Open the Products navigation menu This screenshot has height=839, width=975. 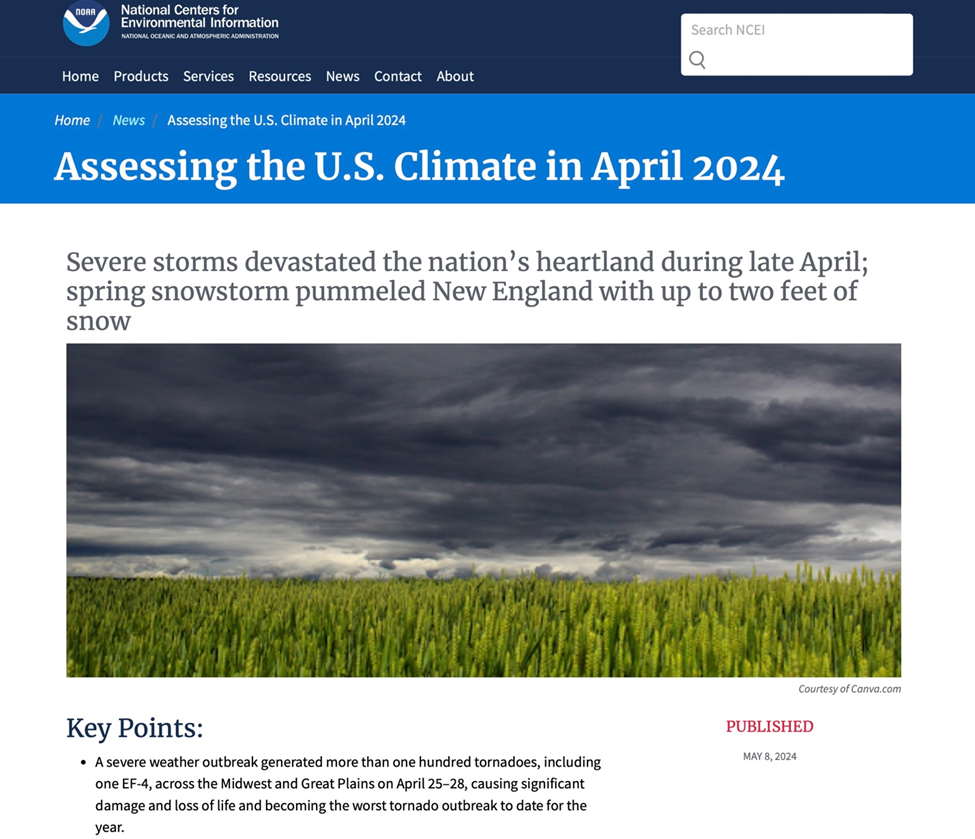pos(141,76)
